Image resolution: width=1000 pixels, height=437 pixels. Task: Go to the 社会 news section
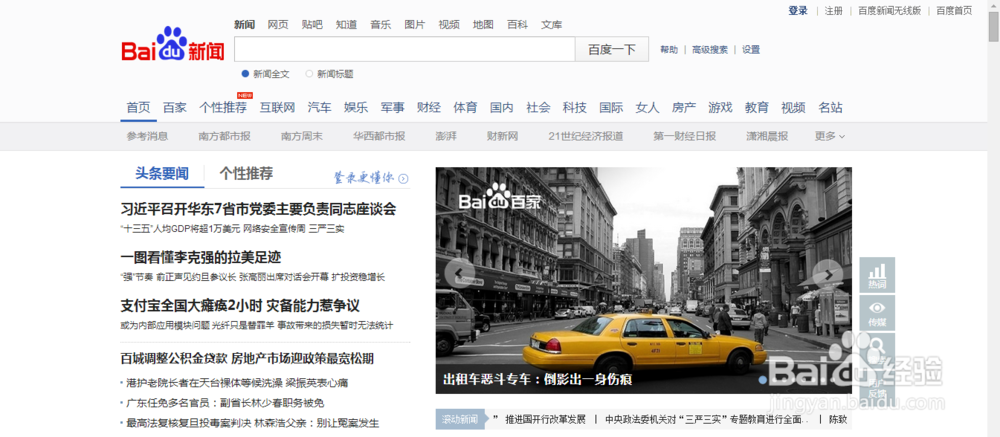(x=538, y=108)
